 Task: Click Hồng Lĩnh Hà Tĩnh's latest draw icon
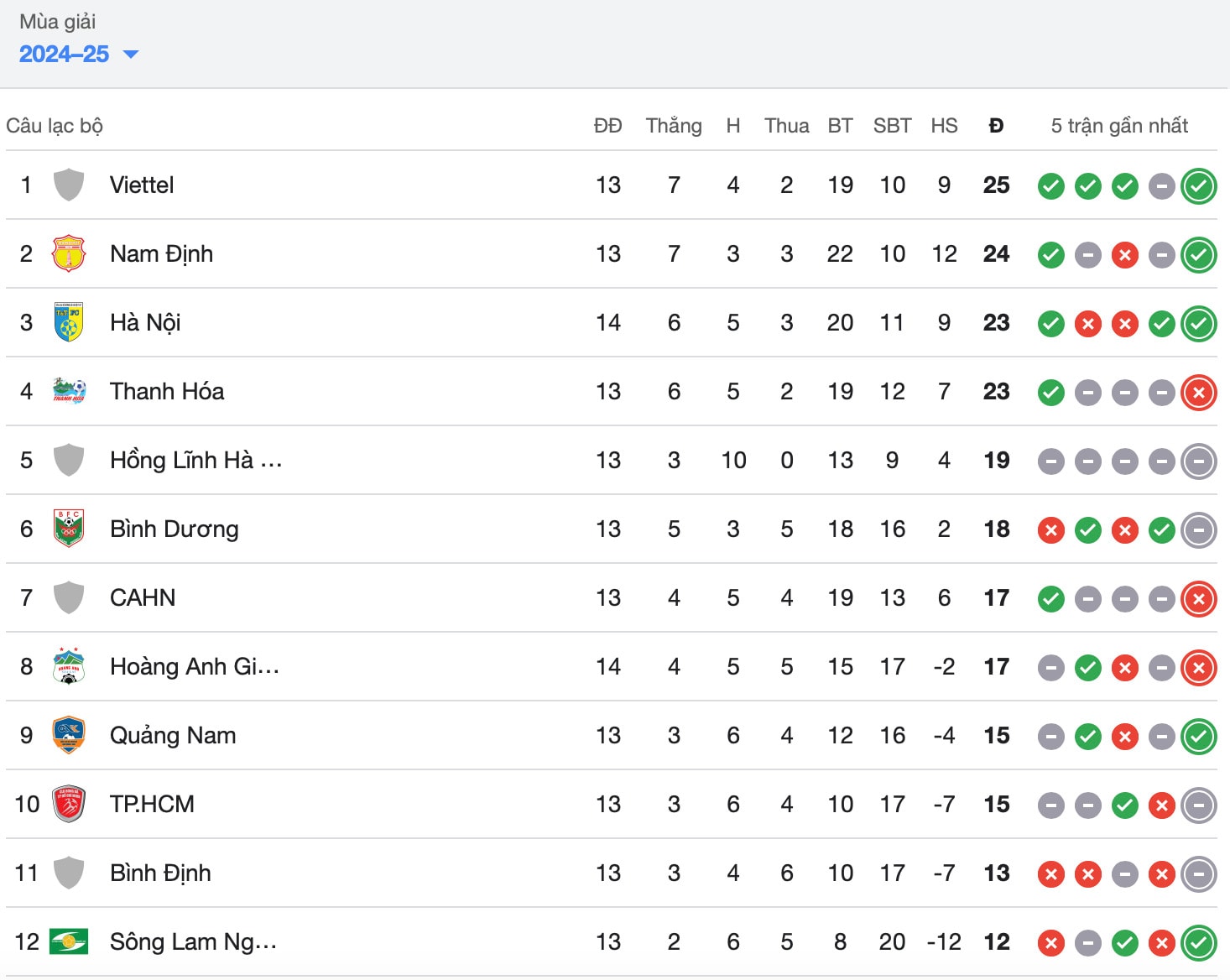[1199, 461]
